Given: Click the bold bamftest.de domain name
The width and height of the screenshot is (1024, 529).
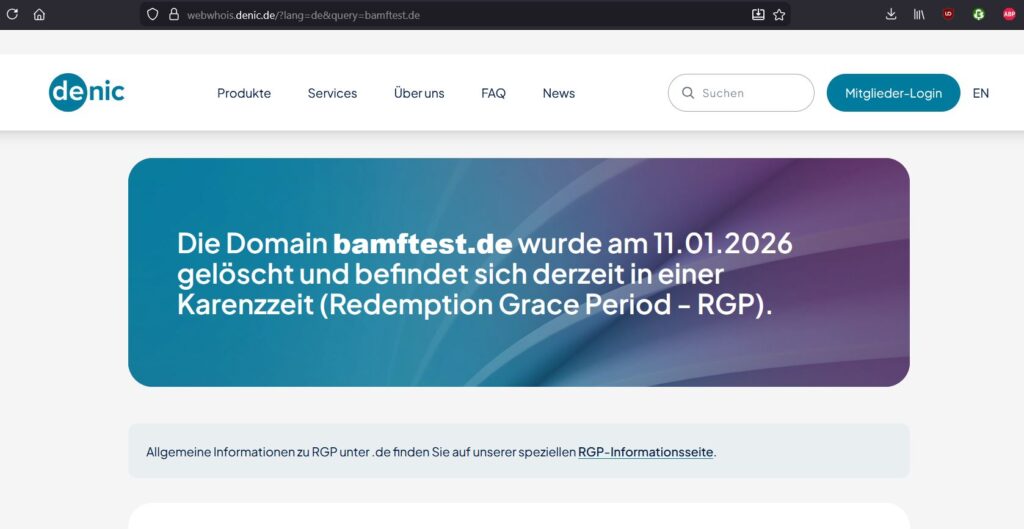Looking at the screenshot, I should coord(423,244).
